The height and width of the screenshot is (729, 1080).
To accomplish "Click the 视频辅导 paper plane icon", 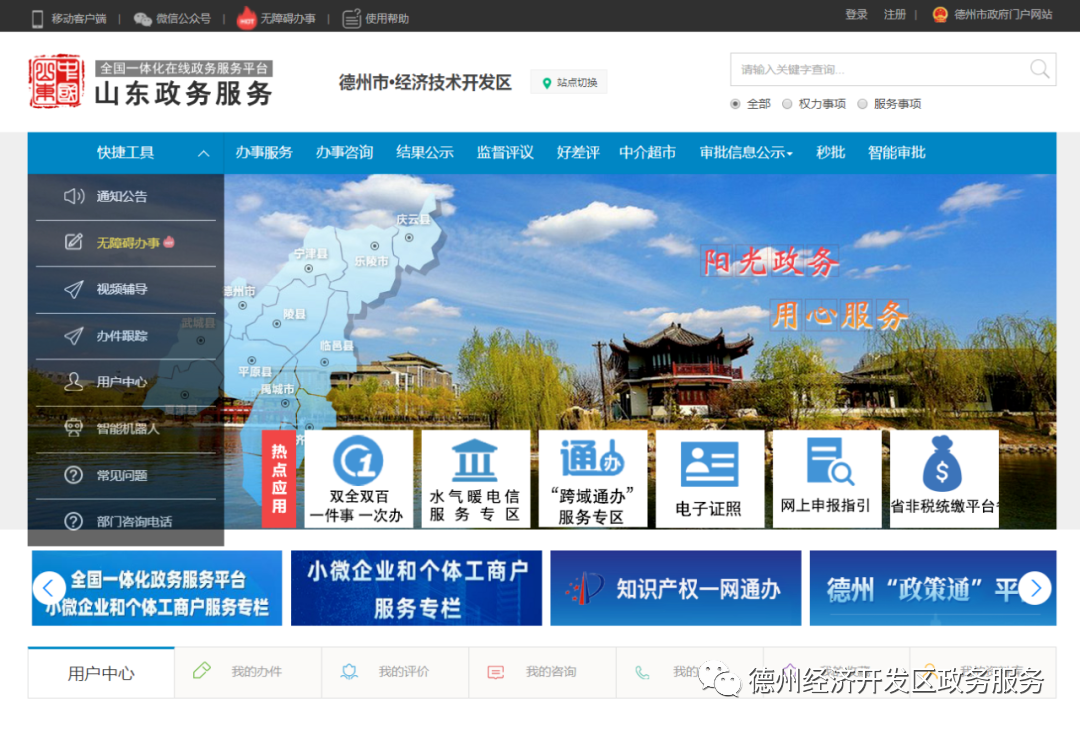I will tap(74, 289).
